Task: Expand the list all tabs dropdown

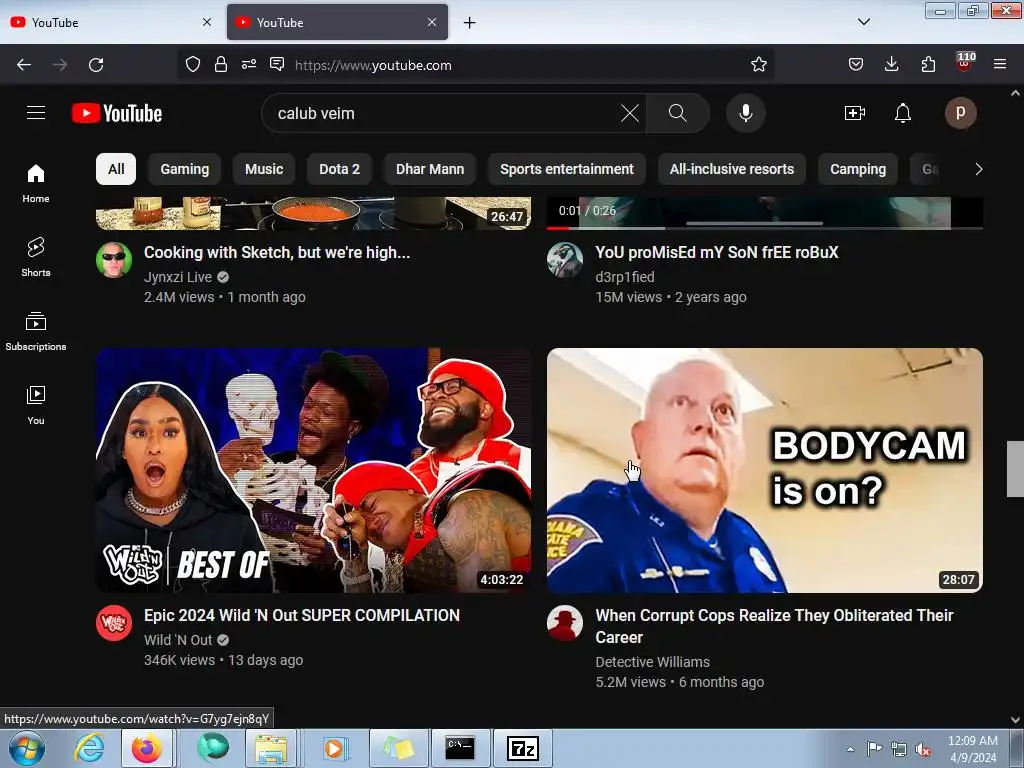Action: tap(863, 22)
